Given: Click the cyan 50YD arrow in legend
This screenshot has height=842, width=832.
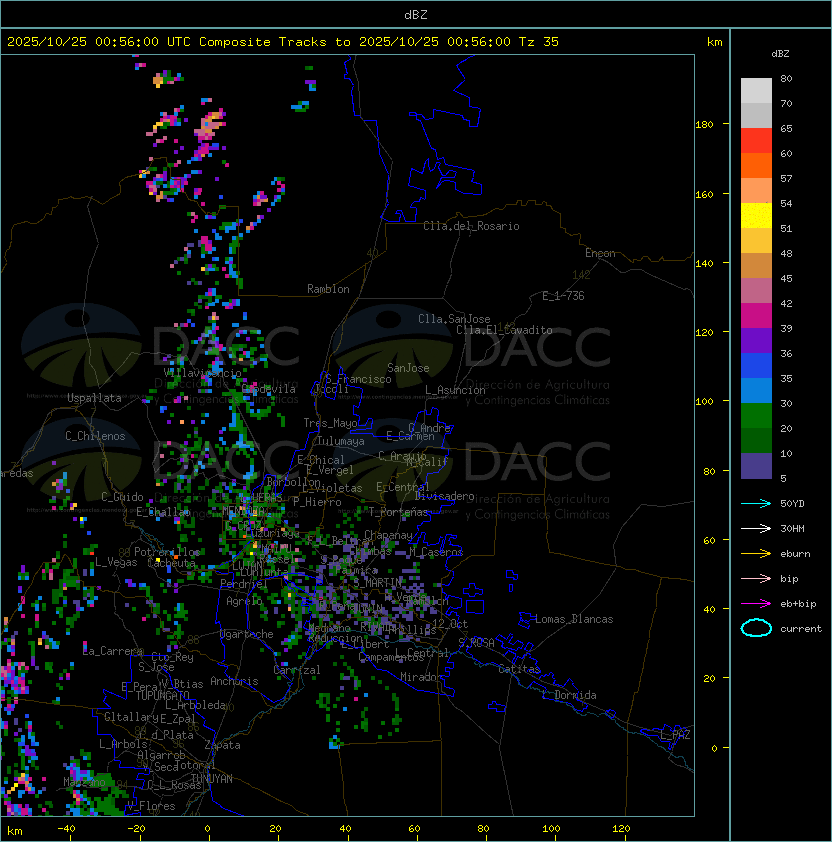Looking at the screenshot, I should (756, 503).
